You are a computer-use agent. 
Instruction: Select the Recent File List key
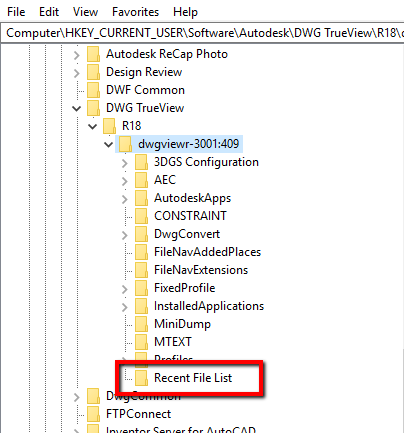tap(193, 378)
